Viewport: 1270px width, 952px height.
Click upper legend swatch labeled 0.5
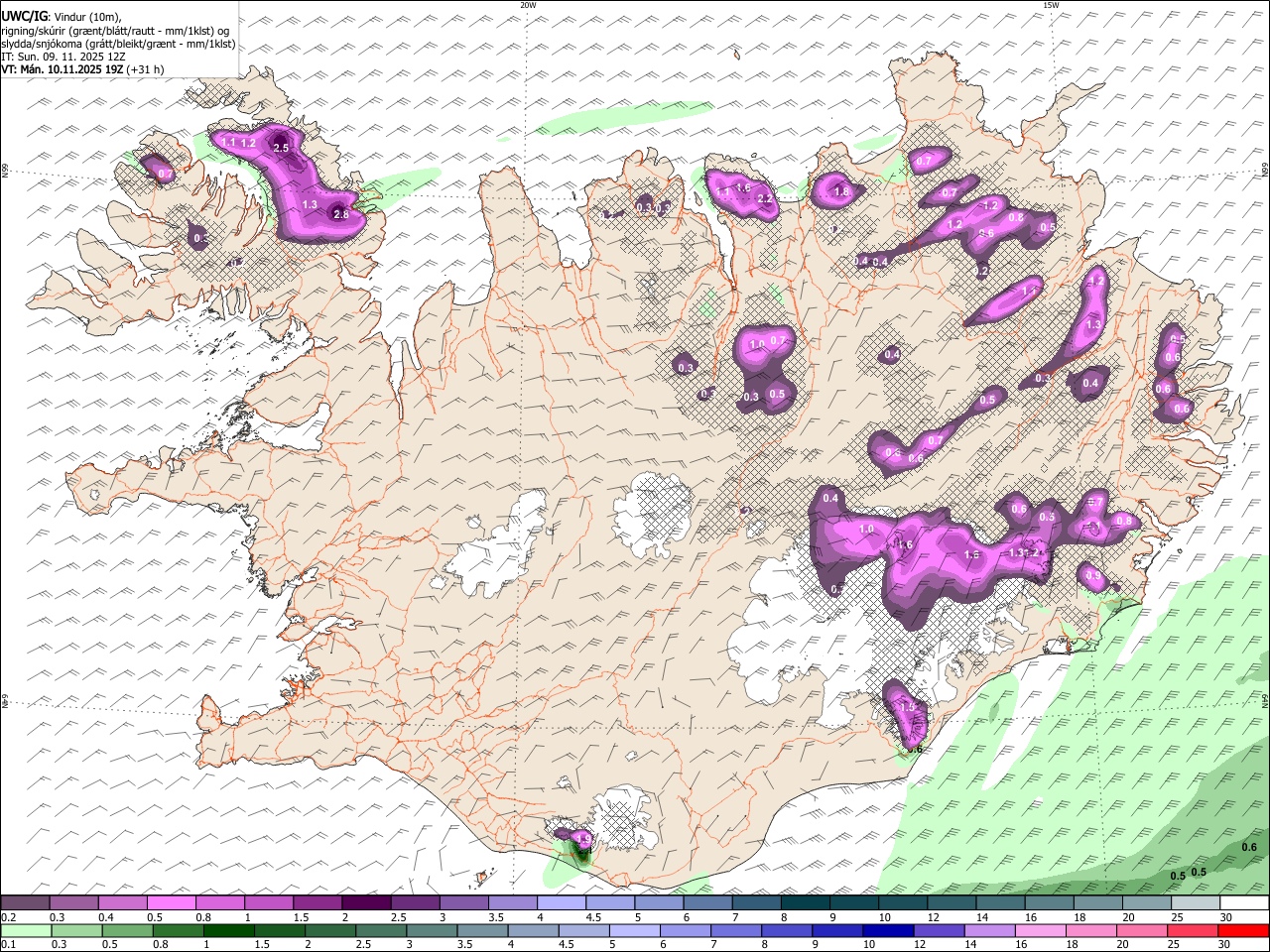tap(171, 903)
